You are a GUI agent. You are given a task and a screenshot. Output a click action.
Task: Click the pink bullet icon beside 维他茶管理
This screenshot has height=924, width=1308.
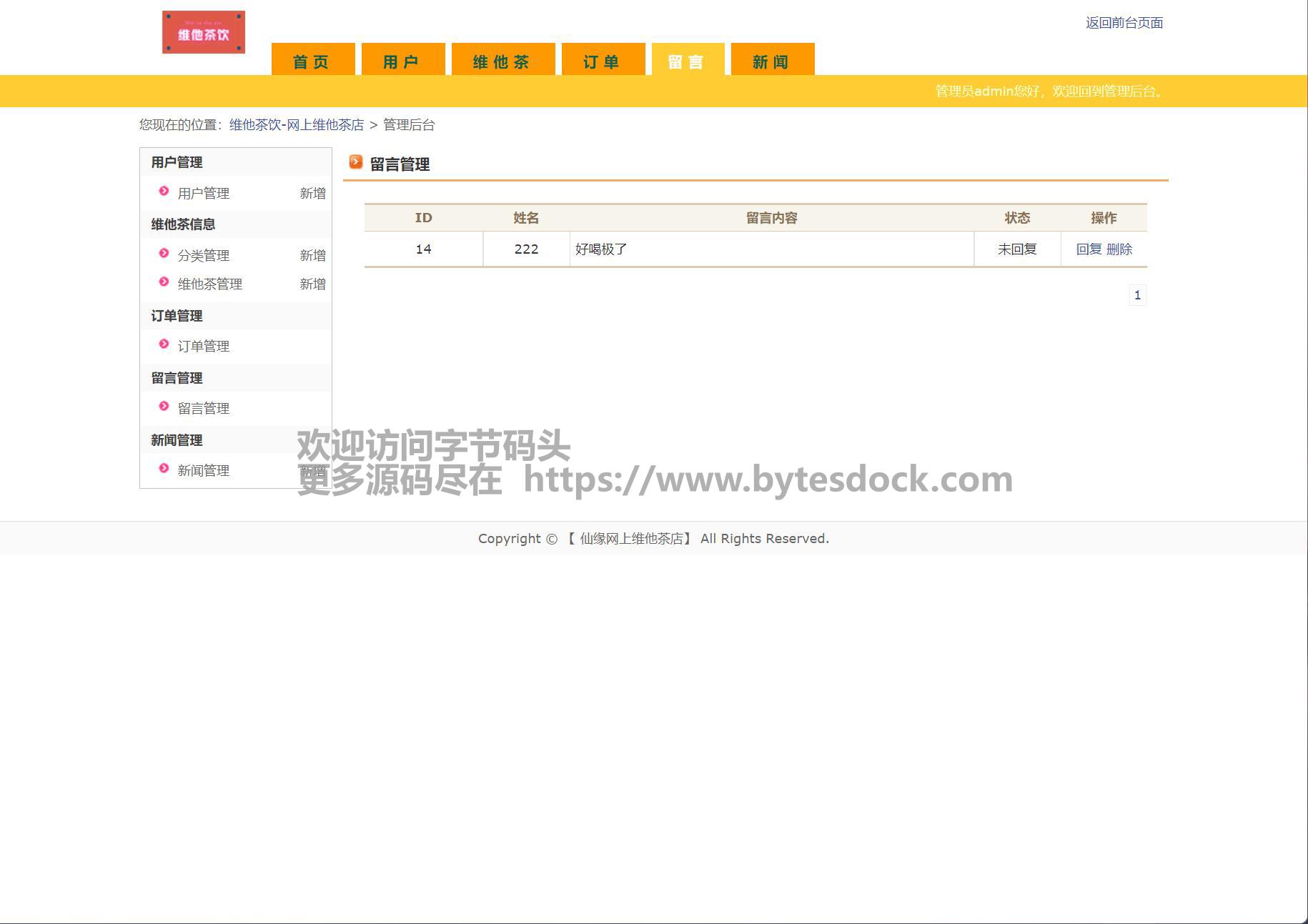pyautogui.click(x=164, y=282)
